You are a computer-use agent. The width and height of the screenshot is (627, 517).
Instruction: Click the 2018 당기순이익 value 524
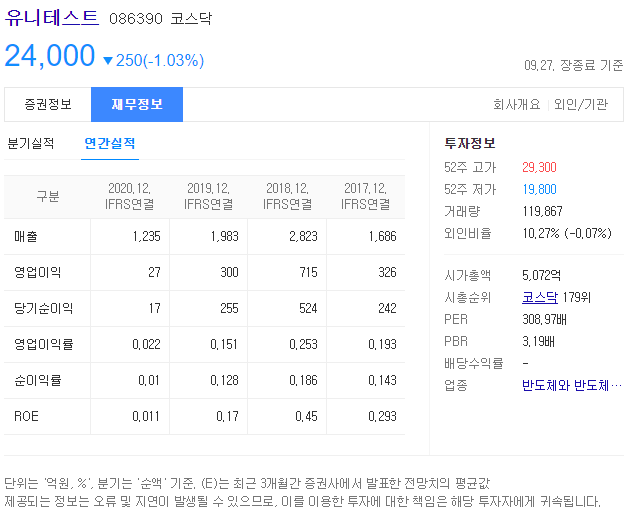click(308, 308)
